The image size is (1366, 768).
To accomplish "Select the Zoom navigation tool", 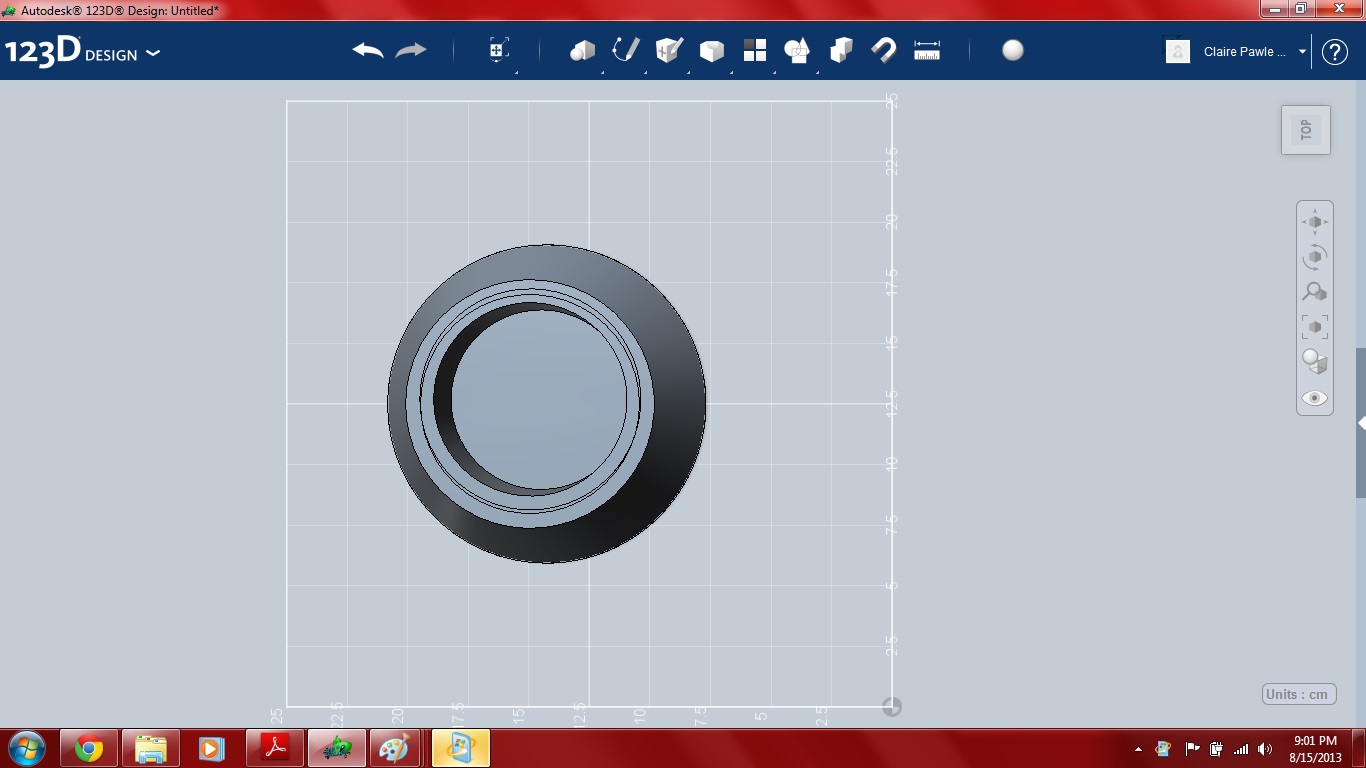I will pyautogui.click(x=1315, y=292).
